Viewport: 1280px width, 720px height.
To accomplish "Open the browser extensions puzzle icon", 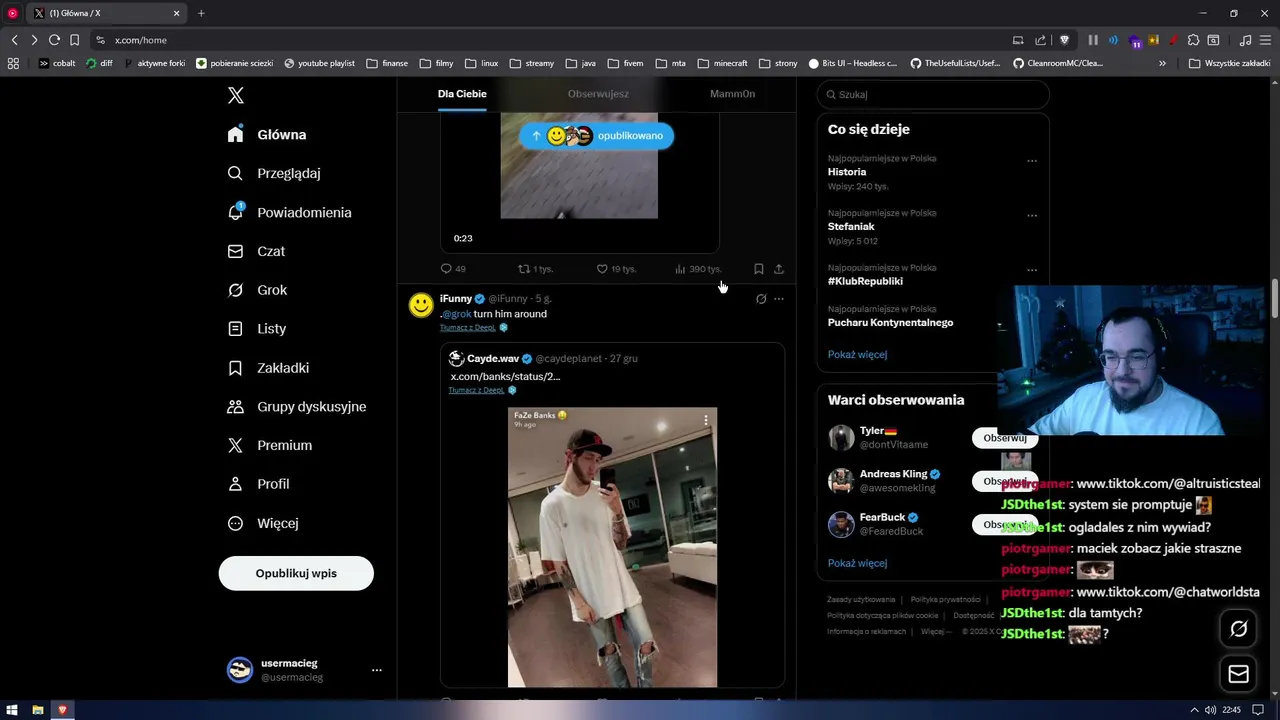I will coord(1193,40).
